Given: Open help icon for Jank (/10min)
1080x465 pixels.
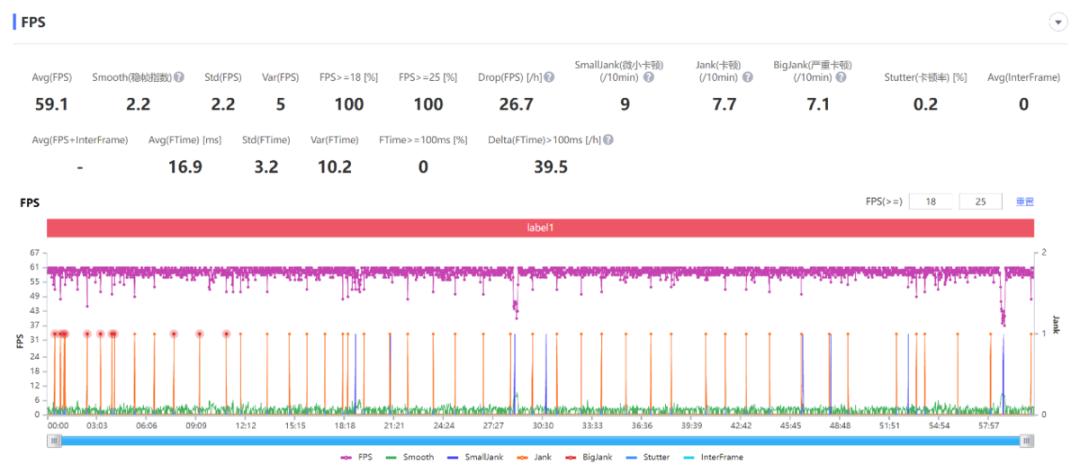Looking at the screenshot, I should pyautogui.click(x=747, y=77).
